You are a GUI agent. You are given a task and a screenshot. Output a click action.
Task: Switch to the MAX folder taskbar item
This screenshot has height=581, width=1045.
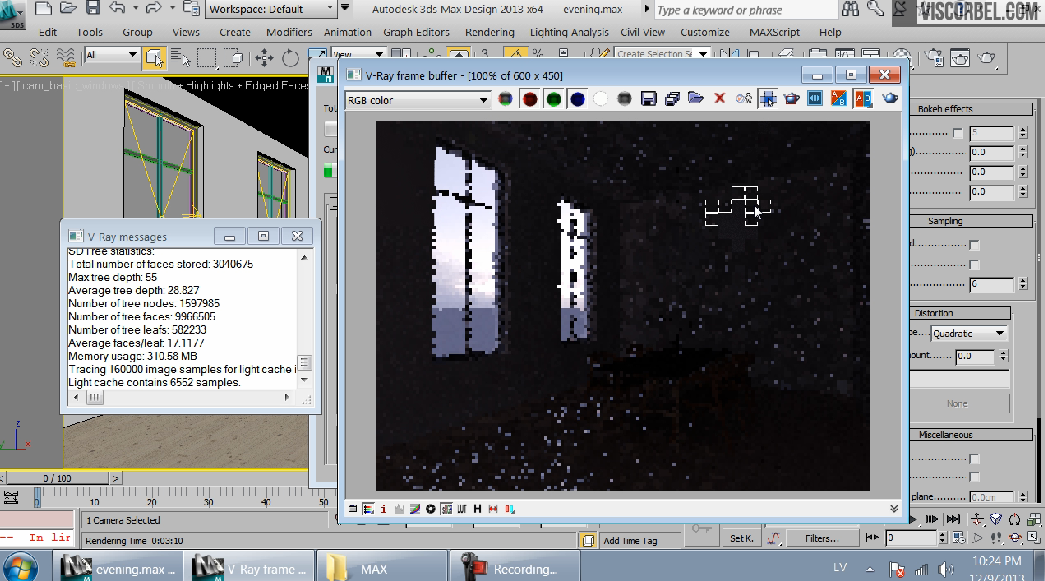tap(382, 568)
